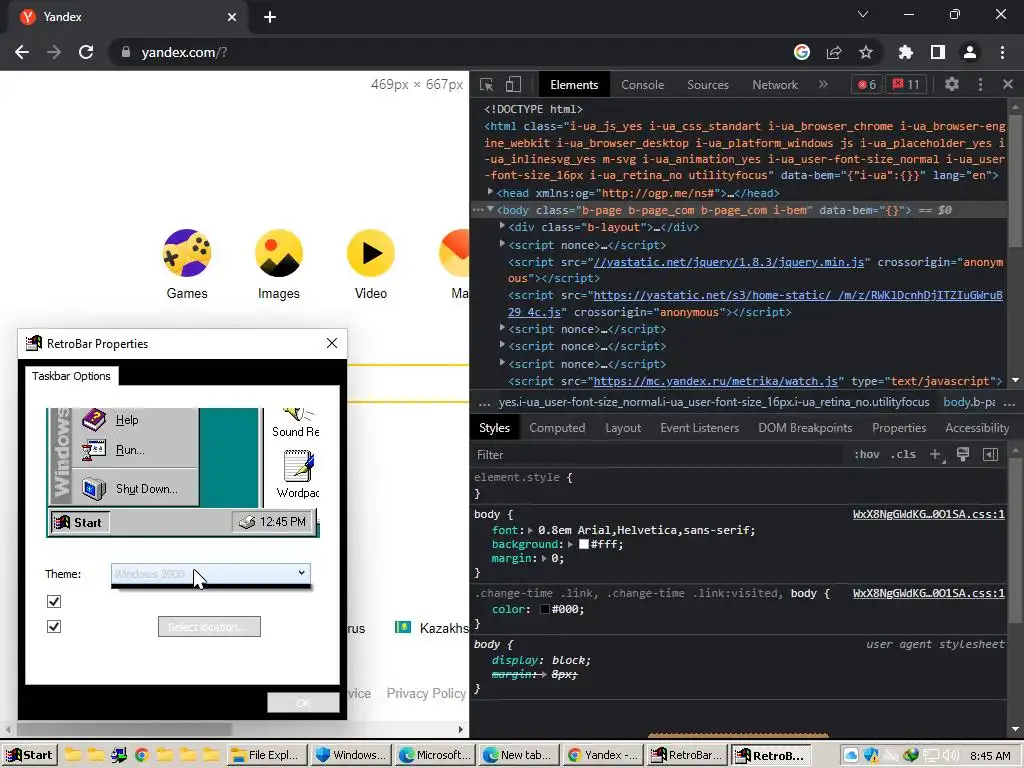Switch to the File Explorer taskbar button
This screenshot has height=768, width=1024.
click(266, 756)
